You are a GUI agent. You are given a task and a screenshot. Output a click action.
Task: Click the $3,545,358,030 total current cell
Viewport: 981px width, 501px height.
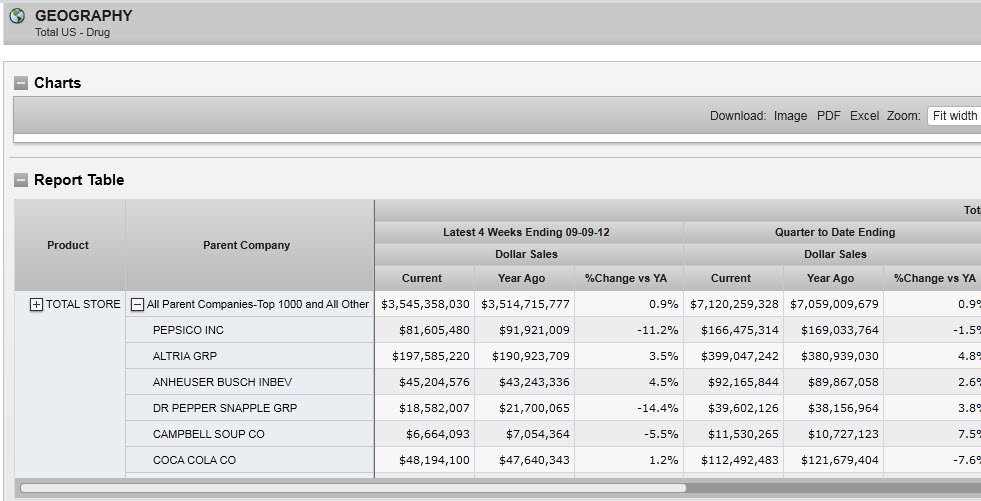coord(425,305)
